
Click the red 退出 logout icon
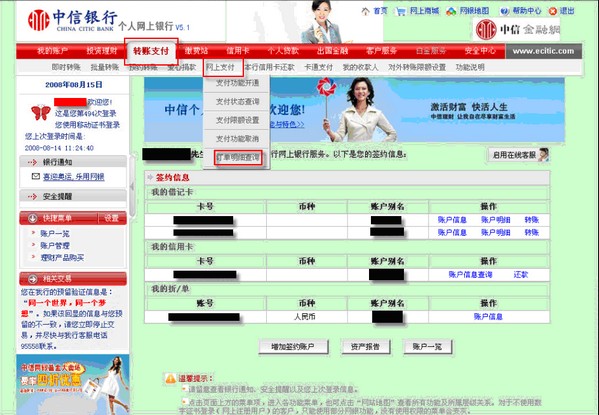[553, 11]
